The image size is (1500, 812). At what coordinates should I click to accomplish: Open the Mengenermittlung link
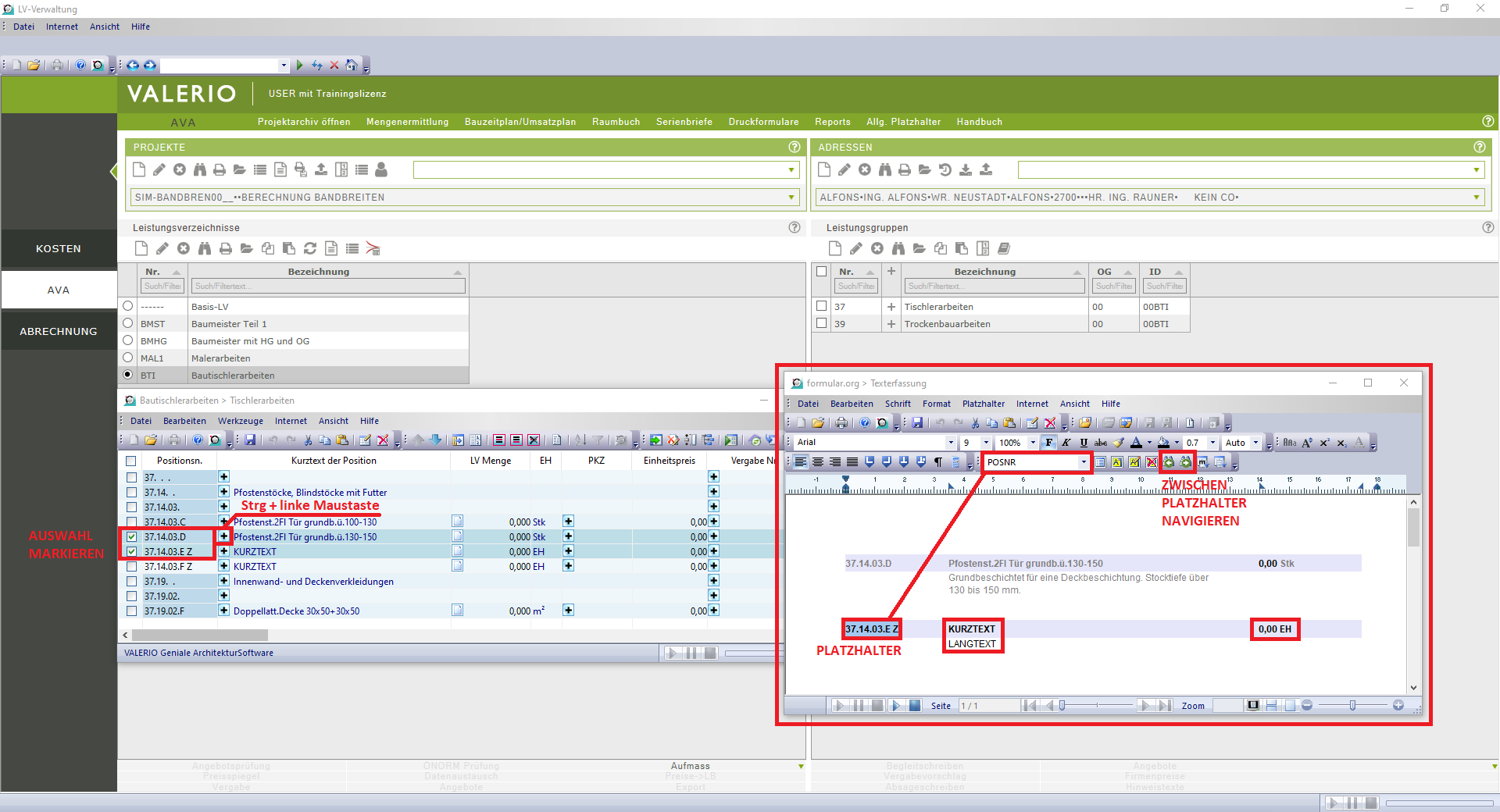click(x=407, y=122)
